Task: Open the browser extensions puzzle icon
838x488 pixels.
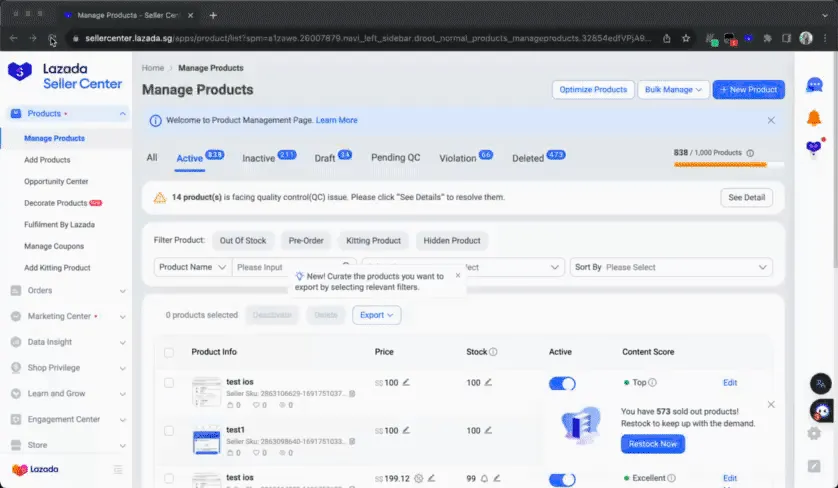Action: coord(767,38)
